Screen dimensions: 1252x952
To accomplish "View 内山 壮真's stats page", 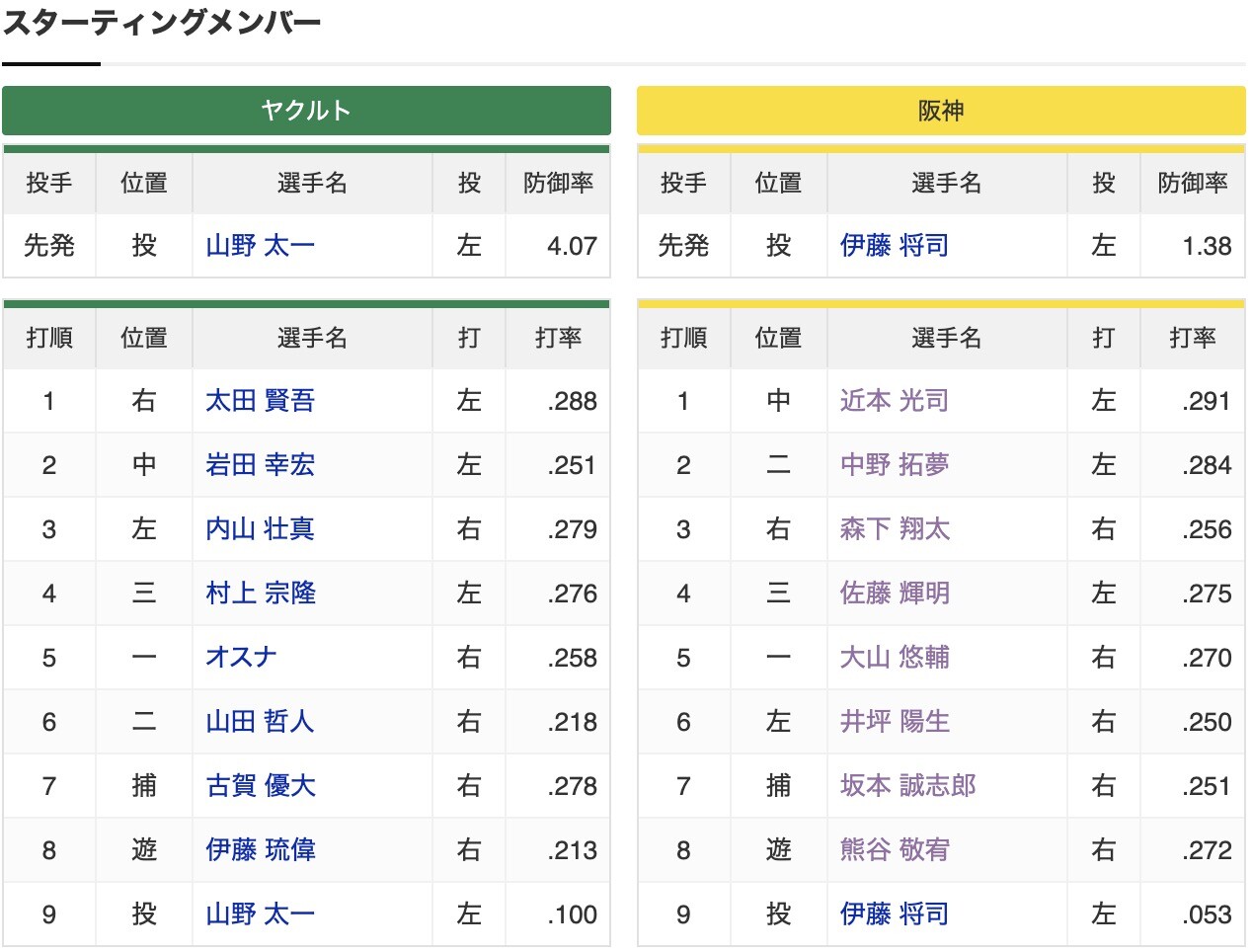I will click(x=258, y=528).
